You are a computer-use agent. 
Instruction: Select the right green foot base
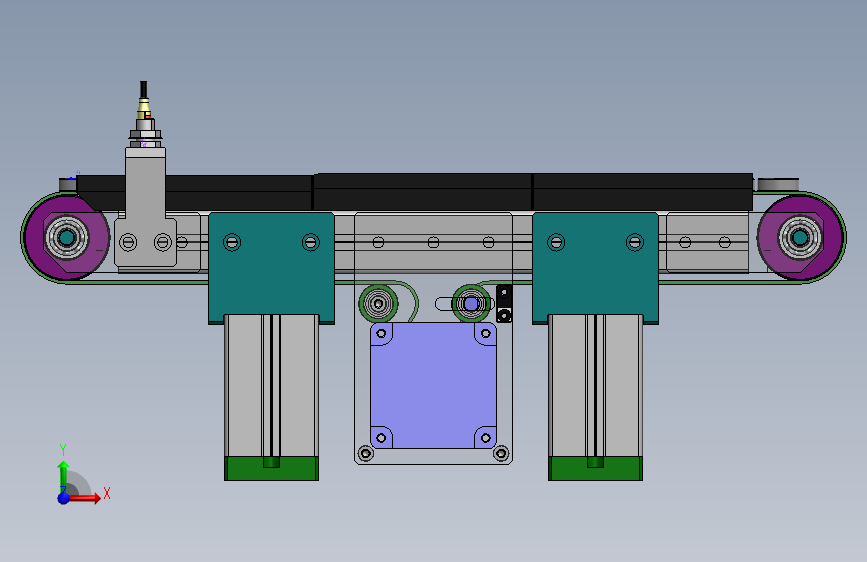coord(595,469)
